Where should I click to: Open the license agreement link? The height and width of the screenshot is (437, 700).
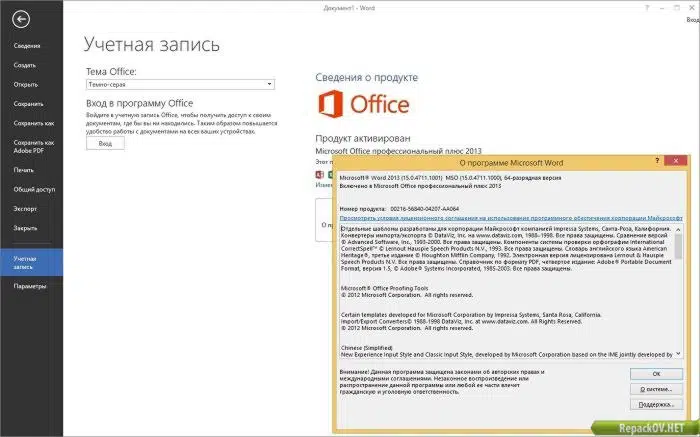click(x=511, y=218)
